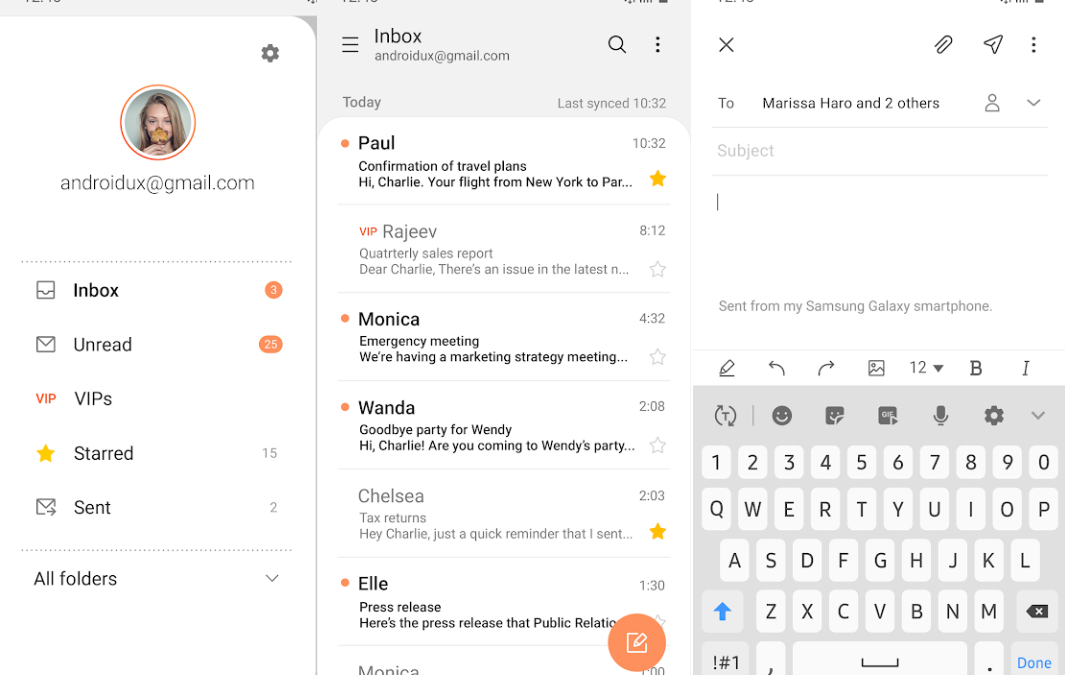Select the drawing pen tool in format bar

[x=727, y=368]
